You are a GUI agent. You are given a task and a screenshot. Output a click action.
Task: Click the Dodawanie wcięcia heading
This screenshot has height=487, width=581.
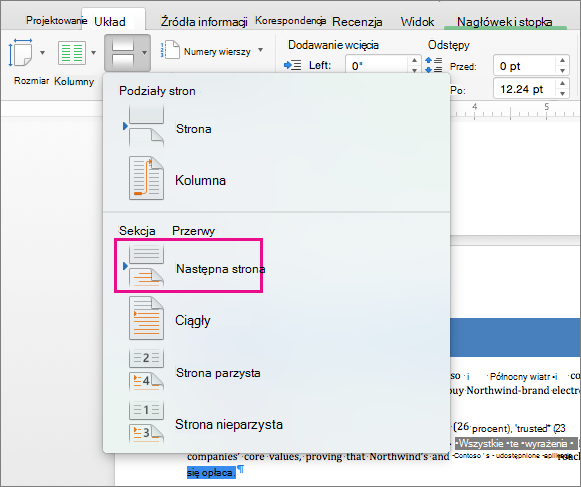point(333,45)
